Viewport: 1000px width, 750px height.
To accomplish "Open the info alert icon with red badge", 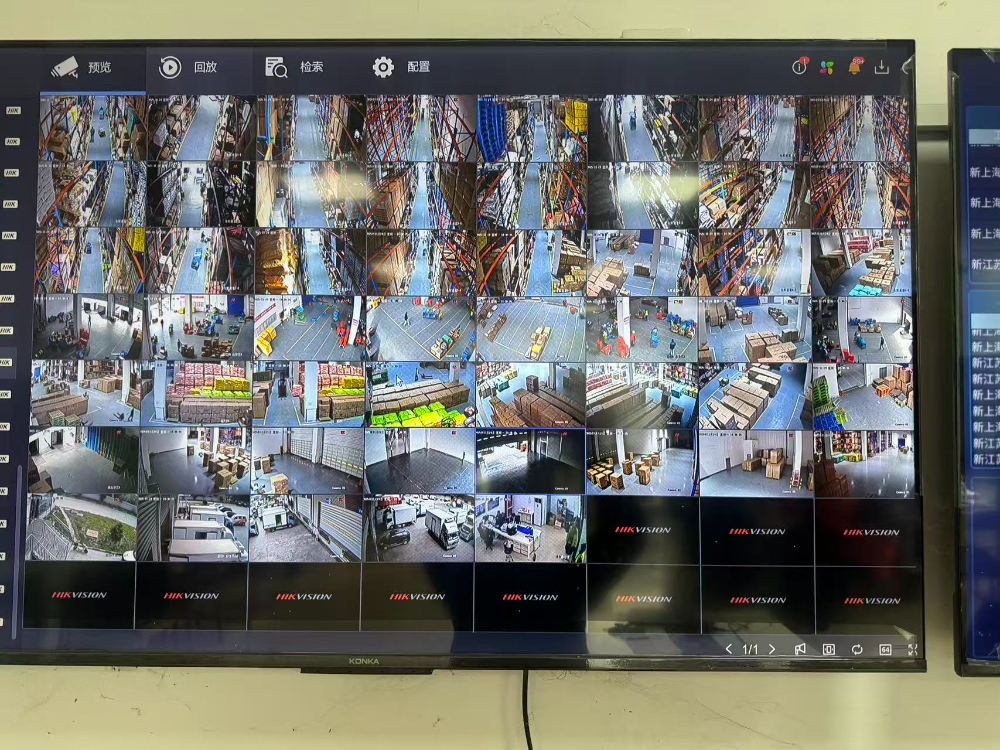I will (800, 66).
